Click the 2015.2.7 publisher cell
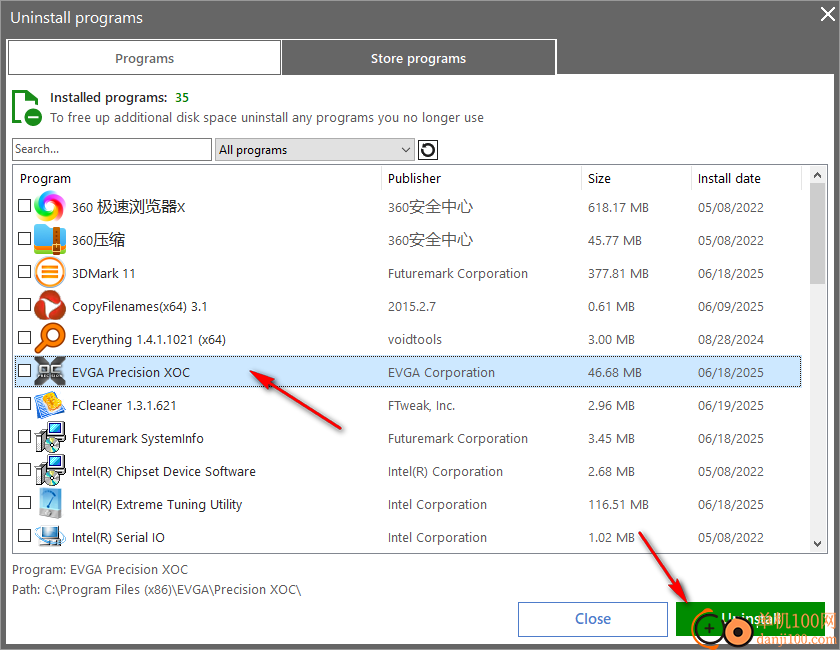Screen dimensions: 840x650 click(411, 307)
